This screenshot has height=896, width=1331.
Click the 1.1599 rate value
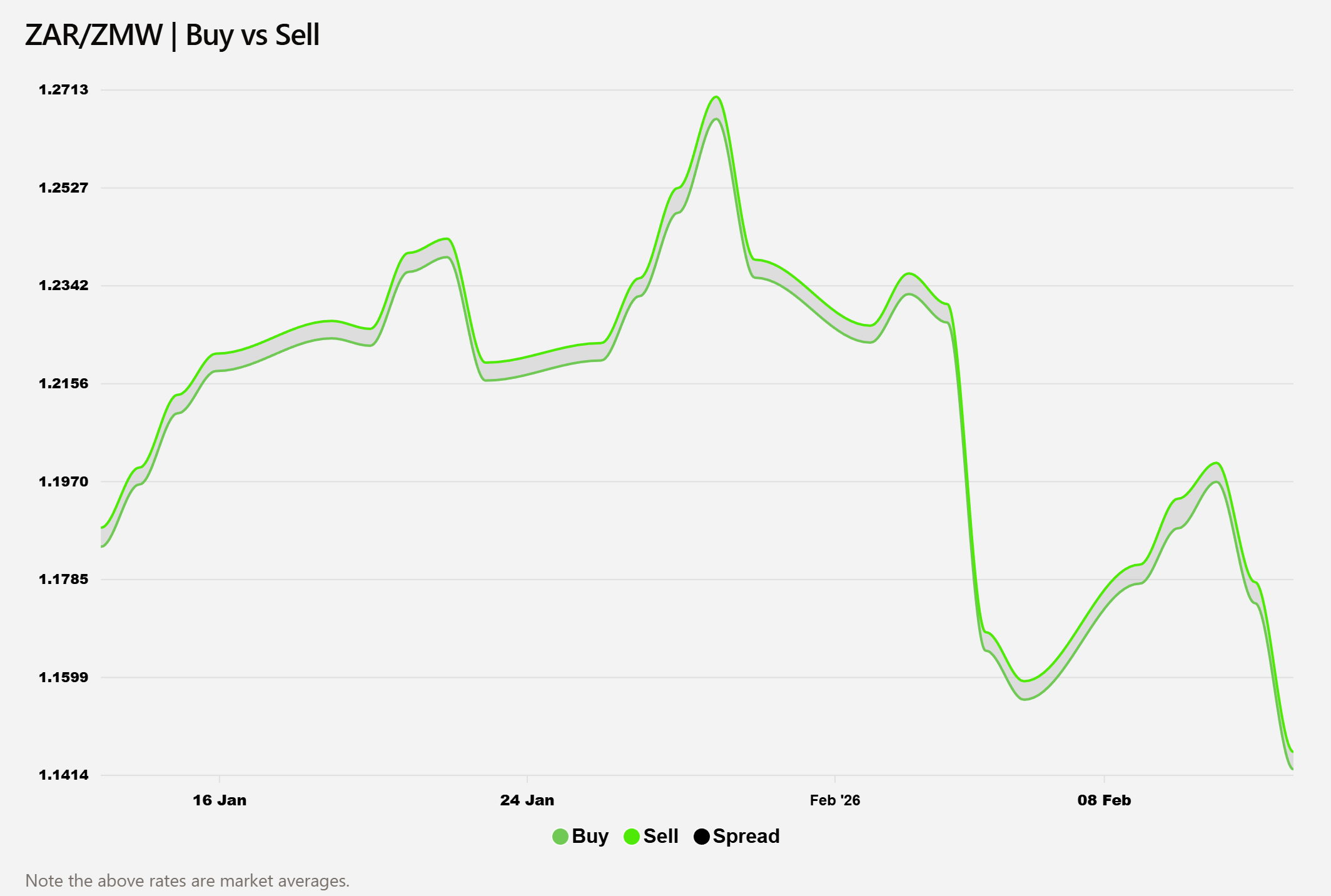(64, 677)
